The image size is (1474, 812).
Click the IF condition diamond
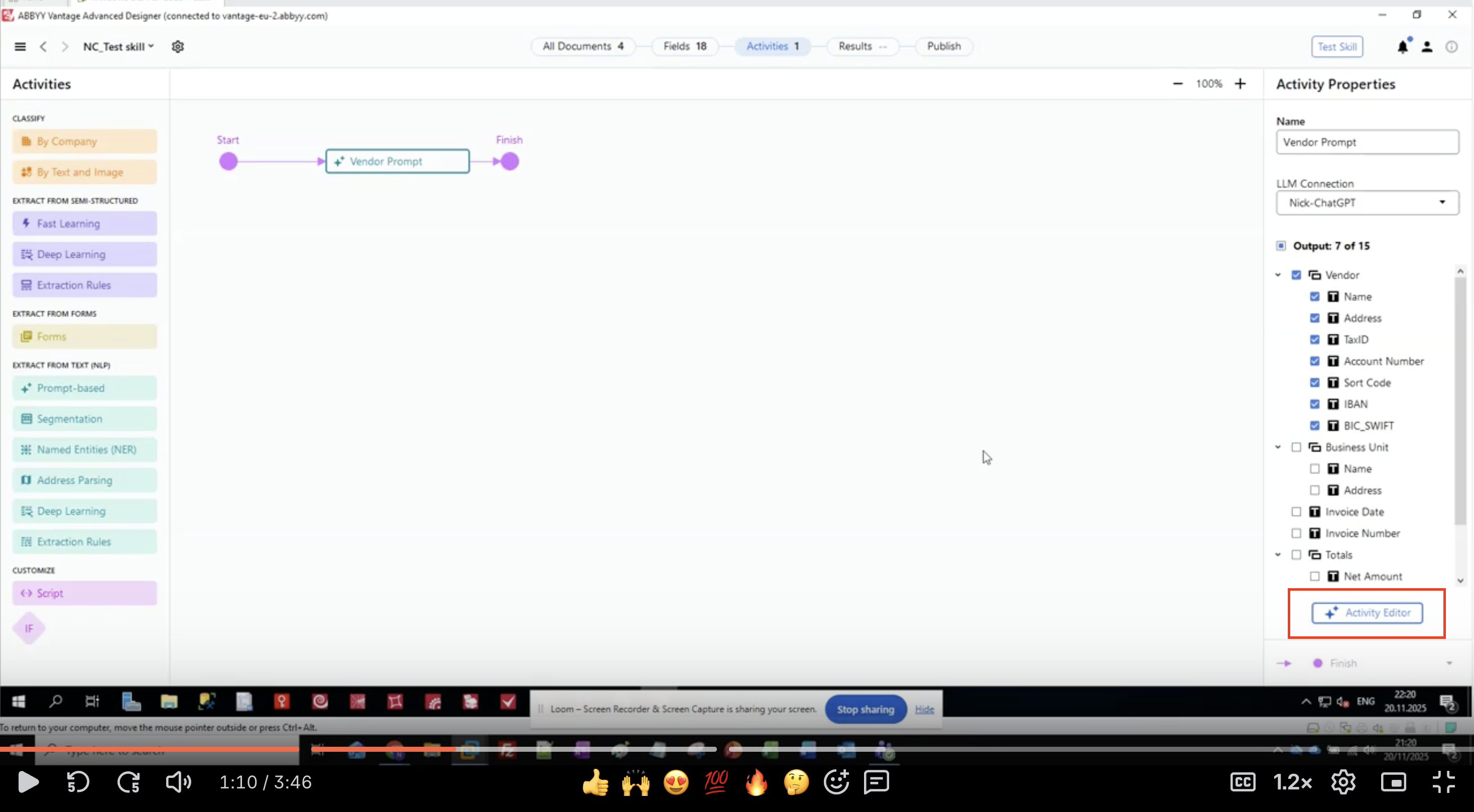(29, 628)
